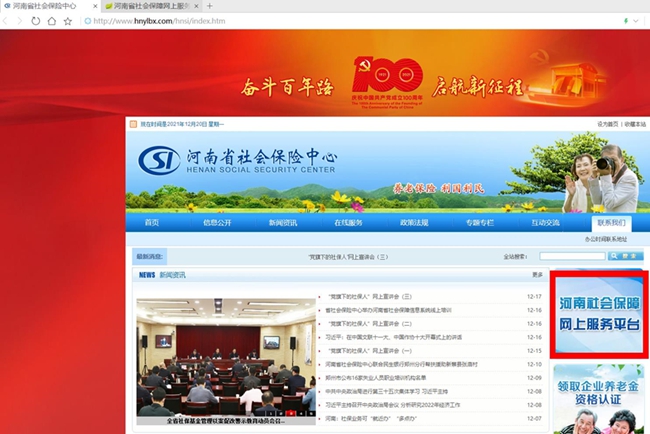This screenshot has height=434, width=650.
Task: Open news 习近平主持召开中央政治局会议…2022年经济工作
Action: (393, 405)
